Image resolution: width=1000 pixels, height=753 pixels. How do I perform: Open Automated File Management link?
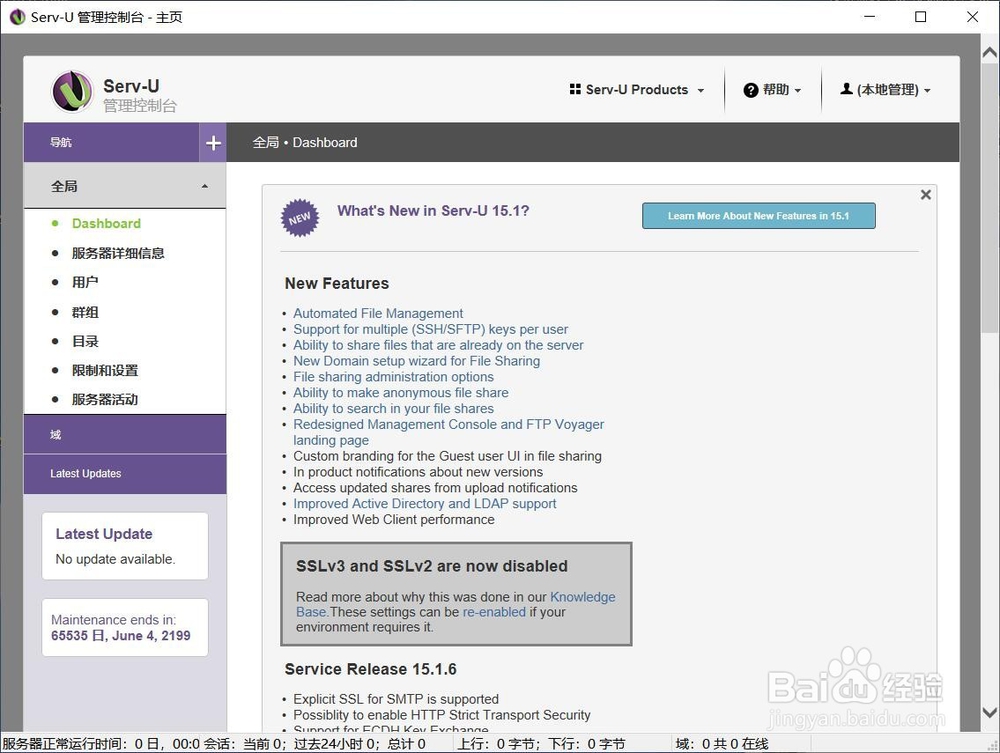[x=378, y=313]
